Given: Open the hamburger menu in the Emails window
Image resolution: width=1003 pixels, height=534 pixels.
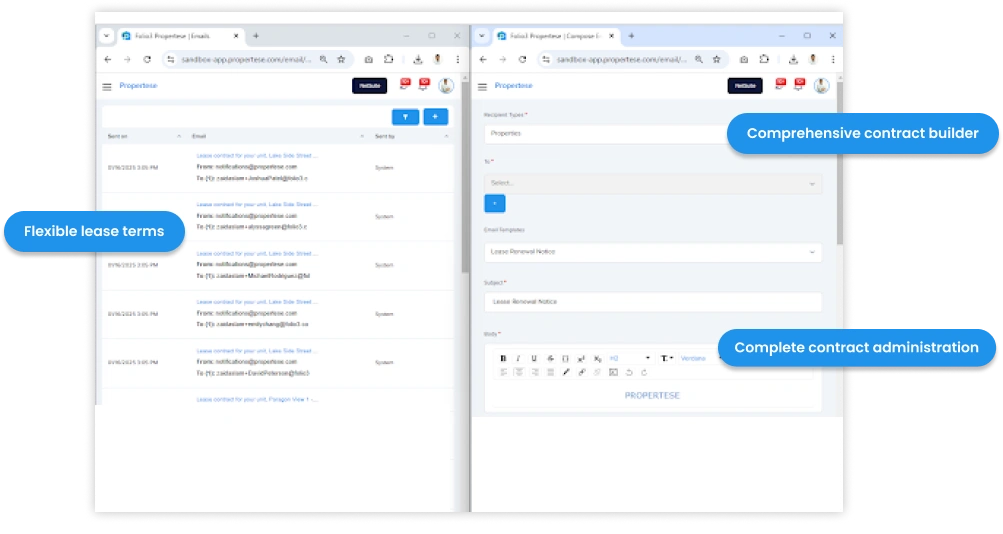Looking at the screenshot, I should point(107,86).
